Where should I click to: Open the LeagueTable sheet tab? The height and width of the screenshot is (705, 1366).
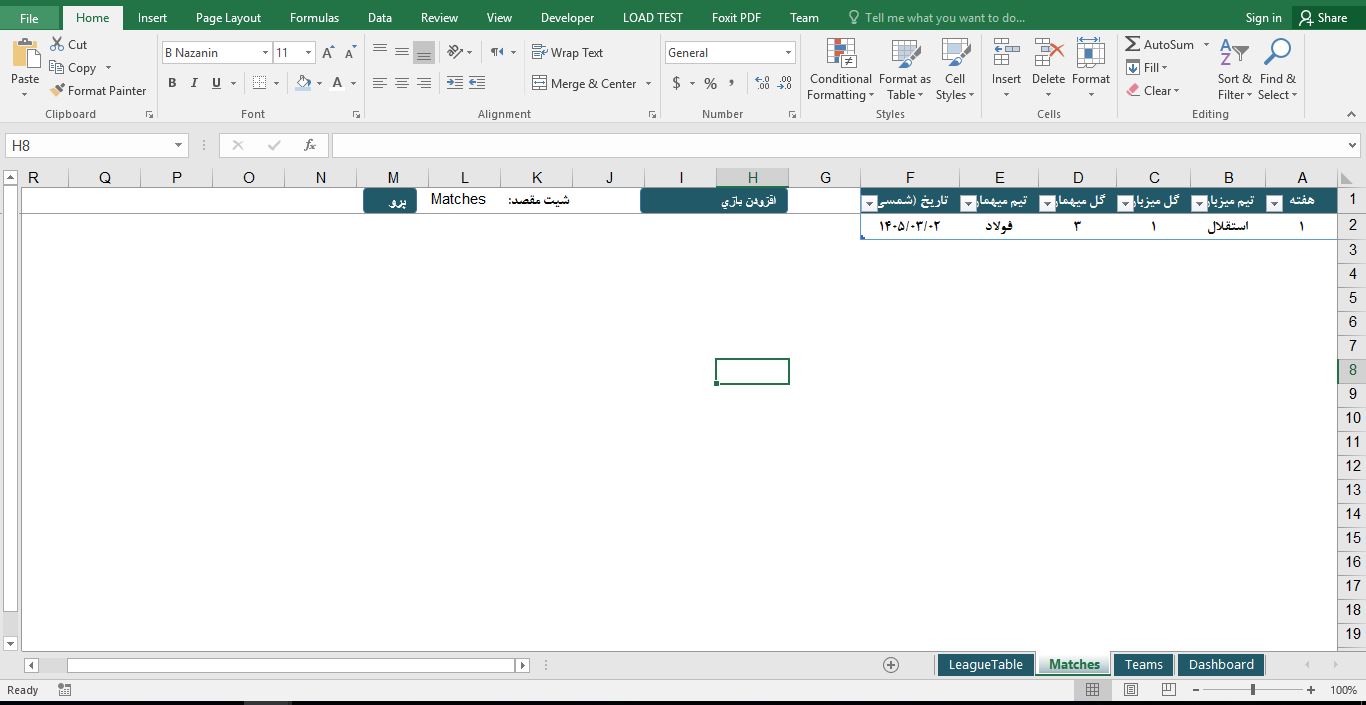pos(985,665)
